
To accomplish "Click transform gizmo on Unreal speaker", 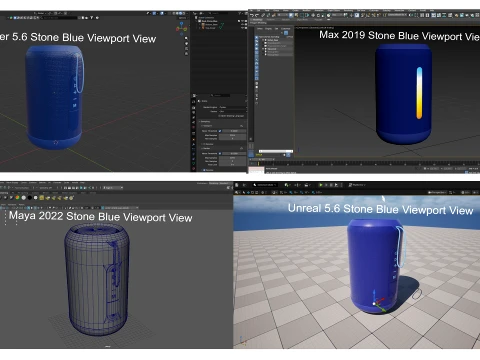I will point(378,302).
